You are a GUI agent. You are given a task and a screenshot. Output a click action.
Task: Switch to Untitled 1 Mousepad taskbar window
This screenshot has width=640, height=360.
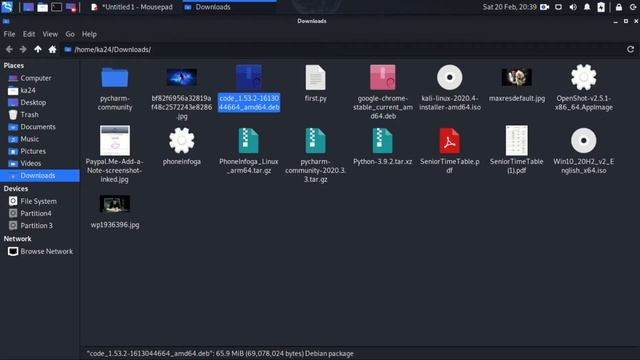point(132,7)
